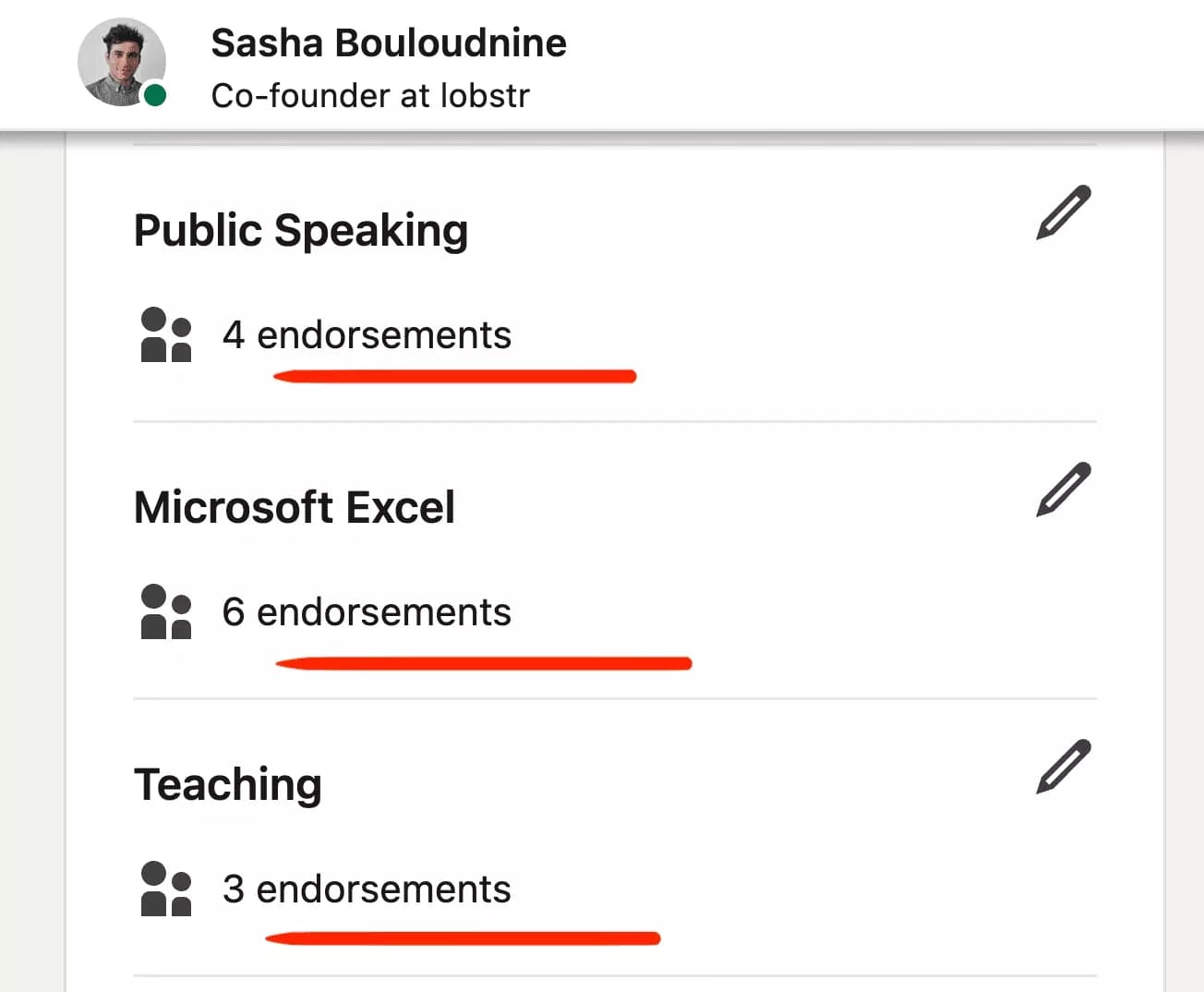Open the 6 endorsements list for Microsoft Excel
This screenshot has height=992, width=1204.
(367, 611)
